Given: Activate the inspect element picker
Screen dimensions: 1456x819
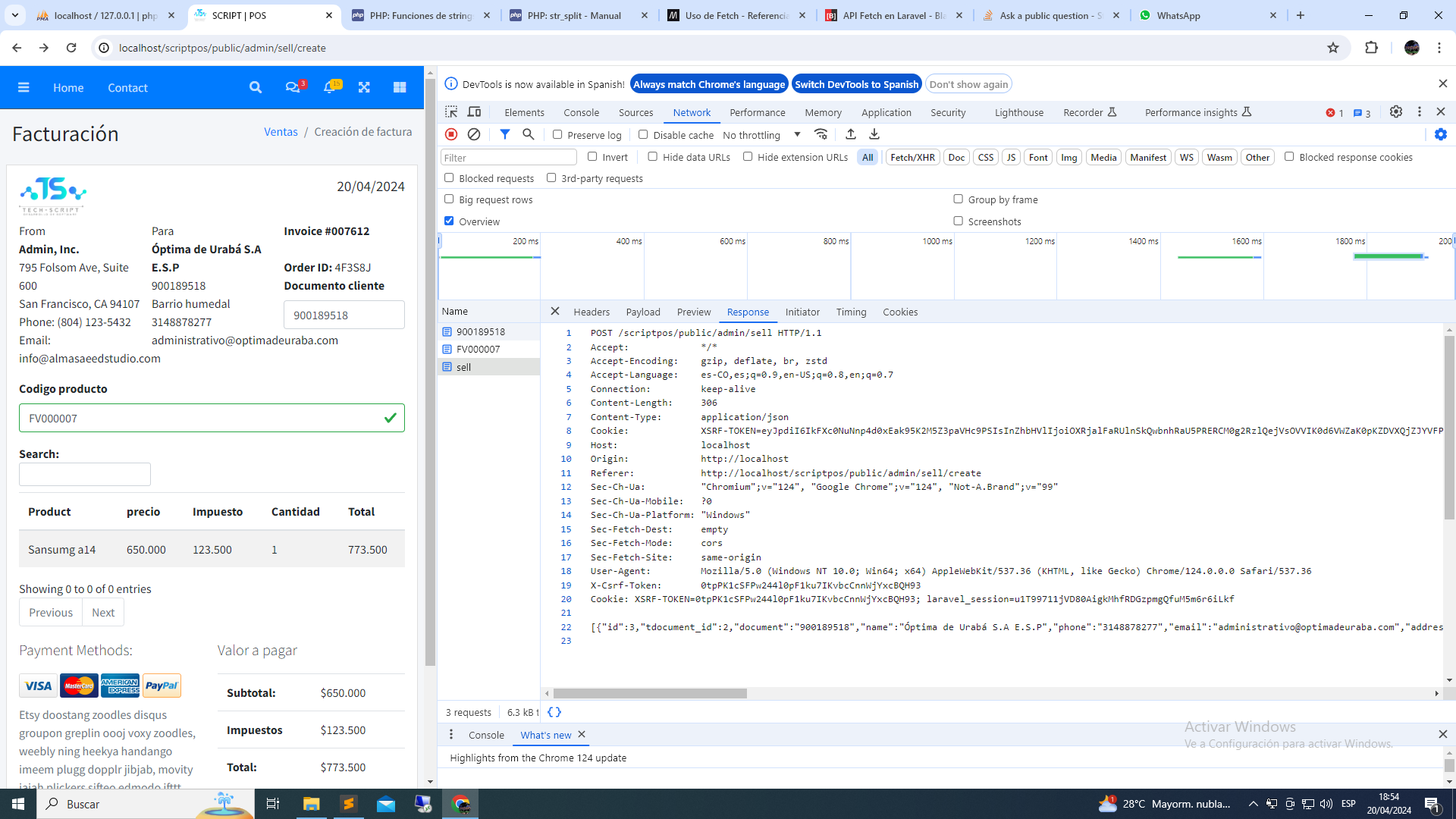Looking at the screenshot, I should [451, 111].
